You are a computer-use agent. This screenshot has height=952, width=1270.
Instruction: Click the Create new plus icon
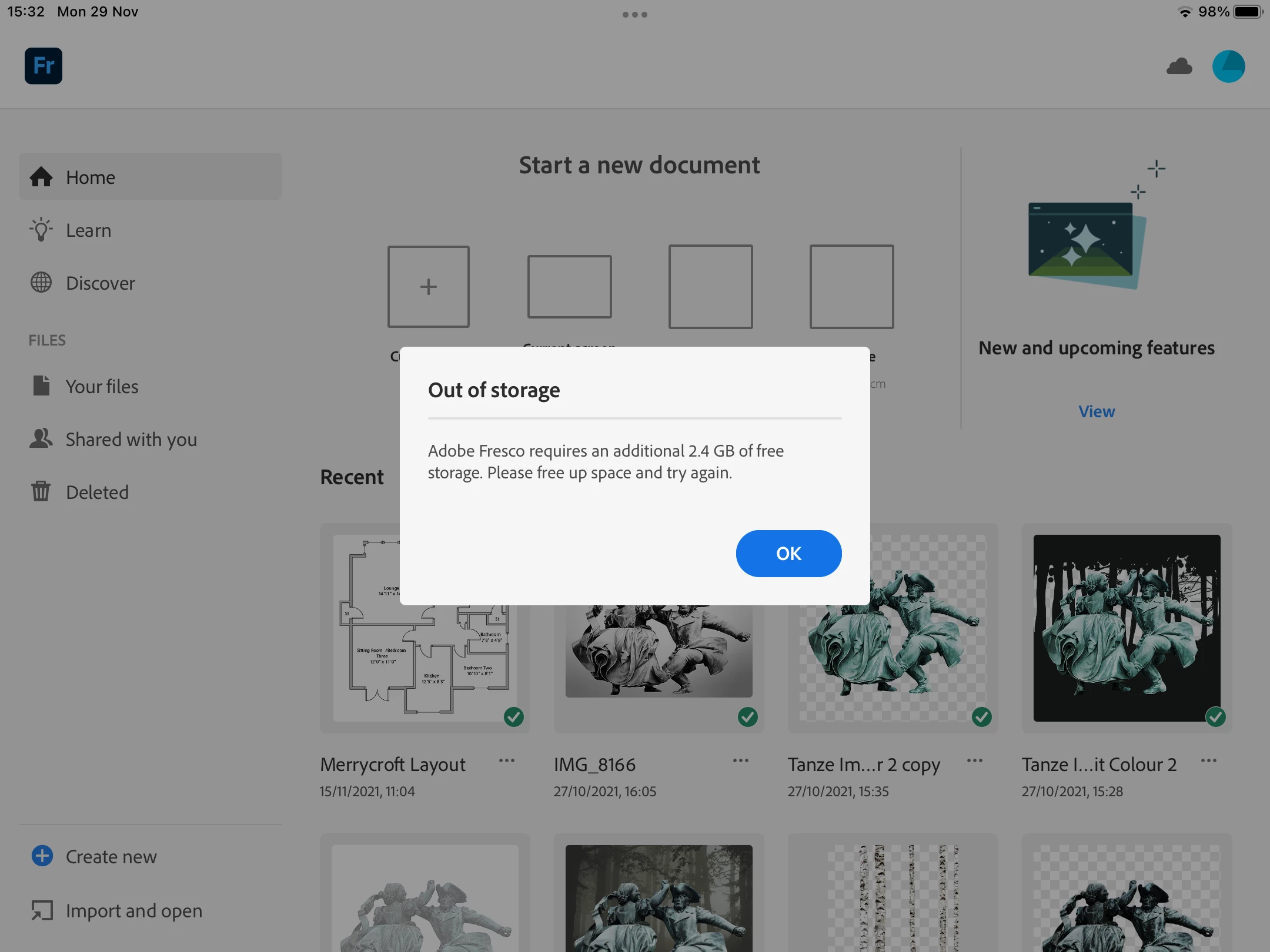click(x=42, y=856)
